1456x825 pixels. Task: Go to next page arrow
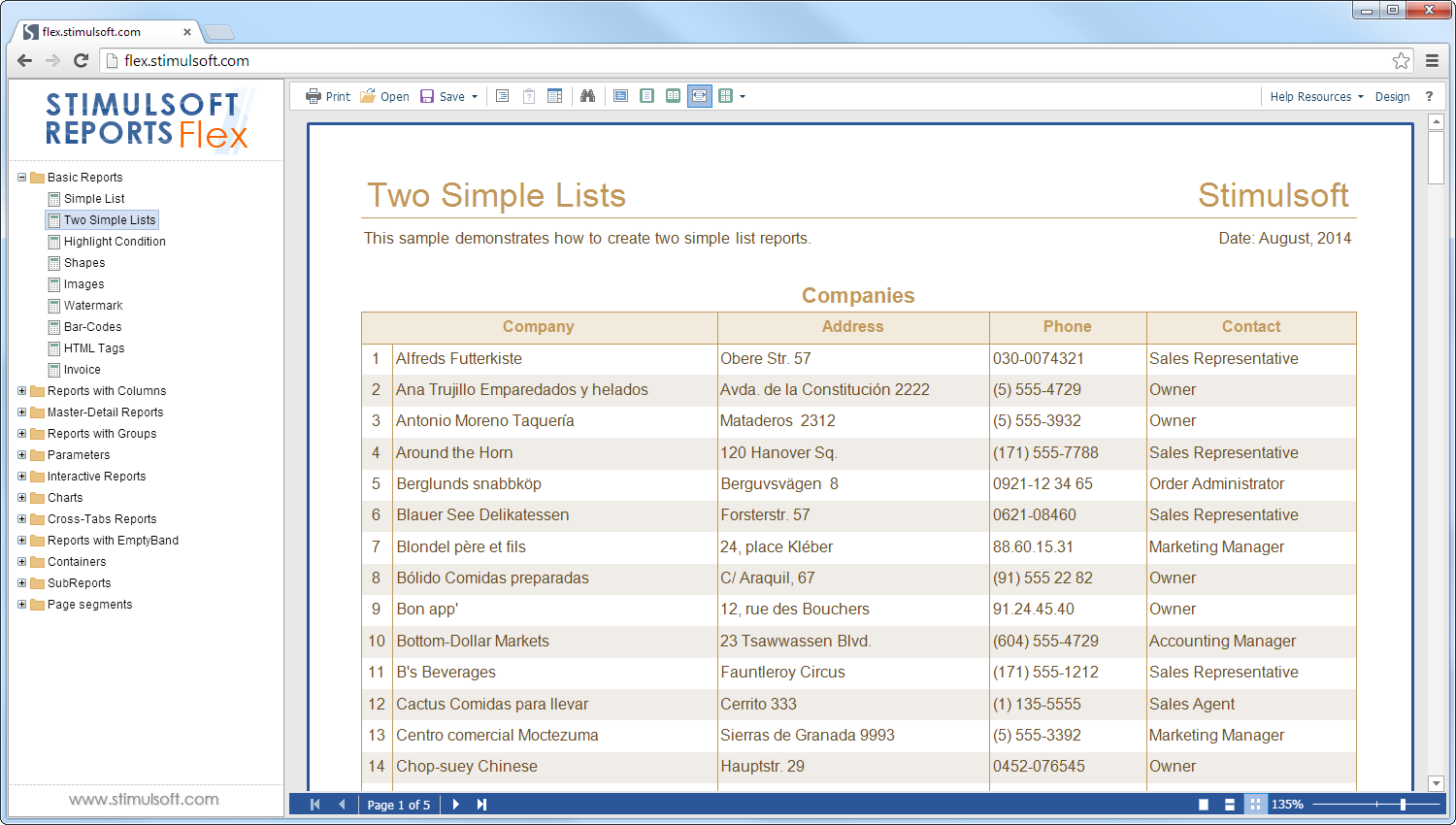(x=455, y=805)
